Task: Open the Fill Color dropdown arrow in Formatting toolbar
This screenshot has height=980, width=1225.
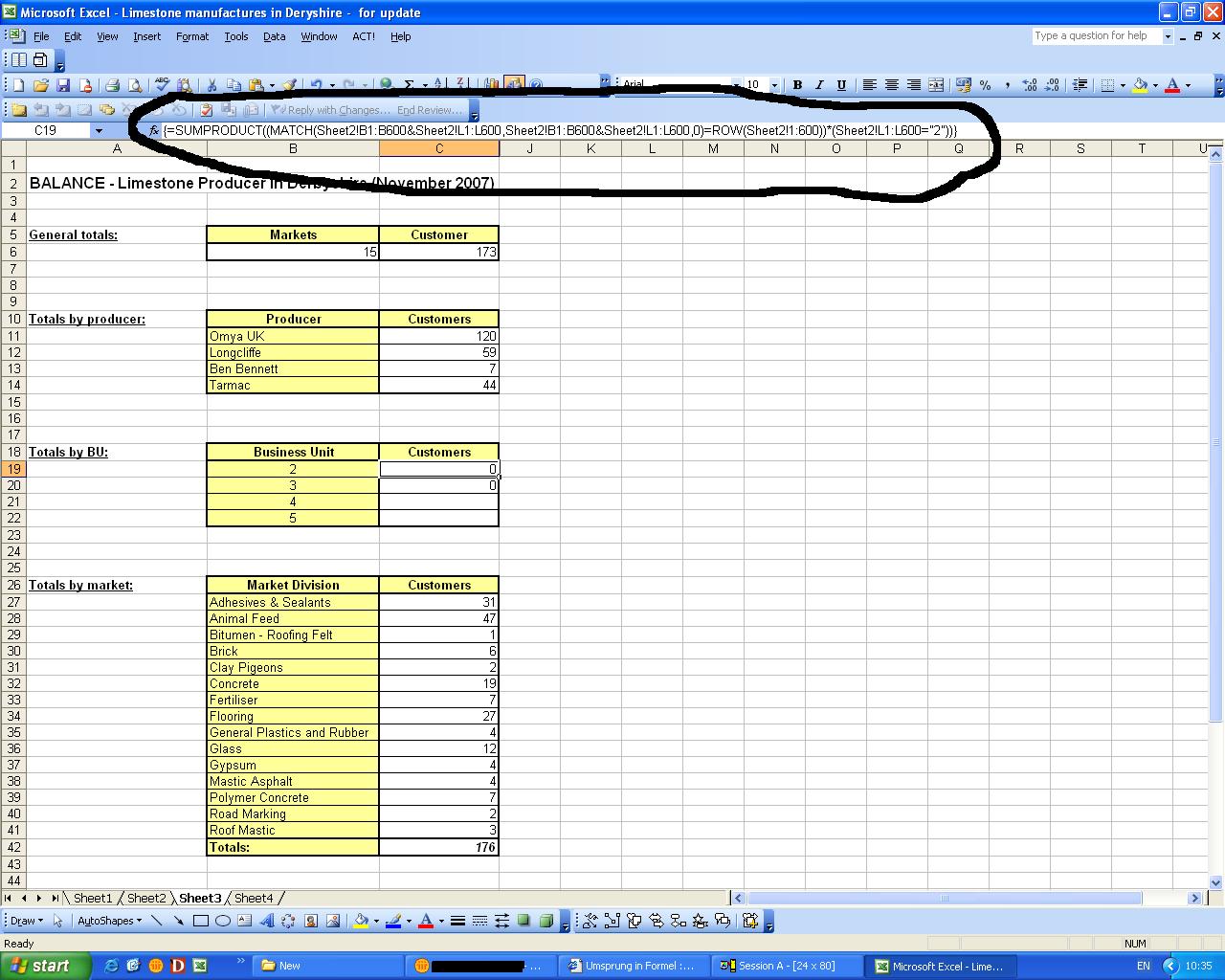Action: pyautogui.click(x=1155, y=85)
